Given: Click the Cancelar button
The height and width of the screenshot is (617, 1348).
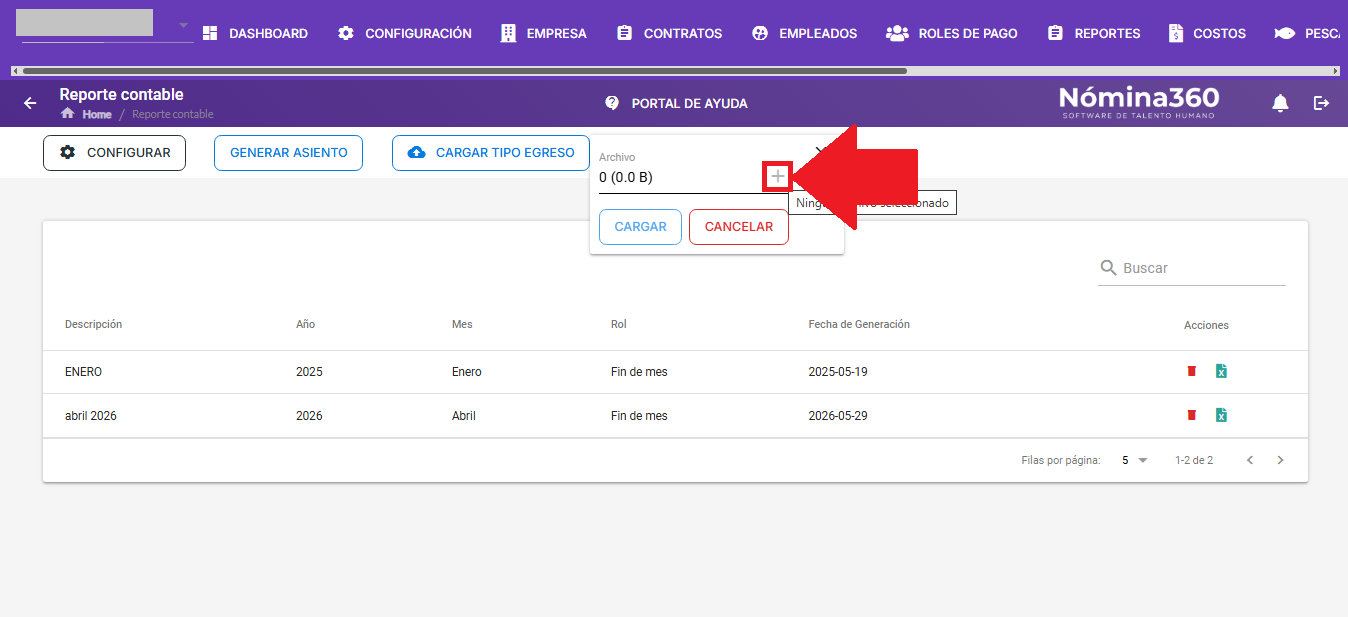Looking at the screenshot, I should tap(739, 227).
